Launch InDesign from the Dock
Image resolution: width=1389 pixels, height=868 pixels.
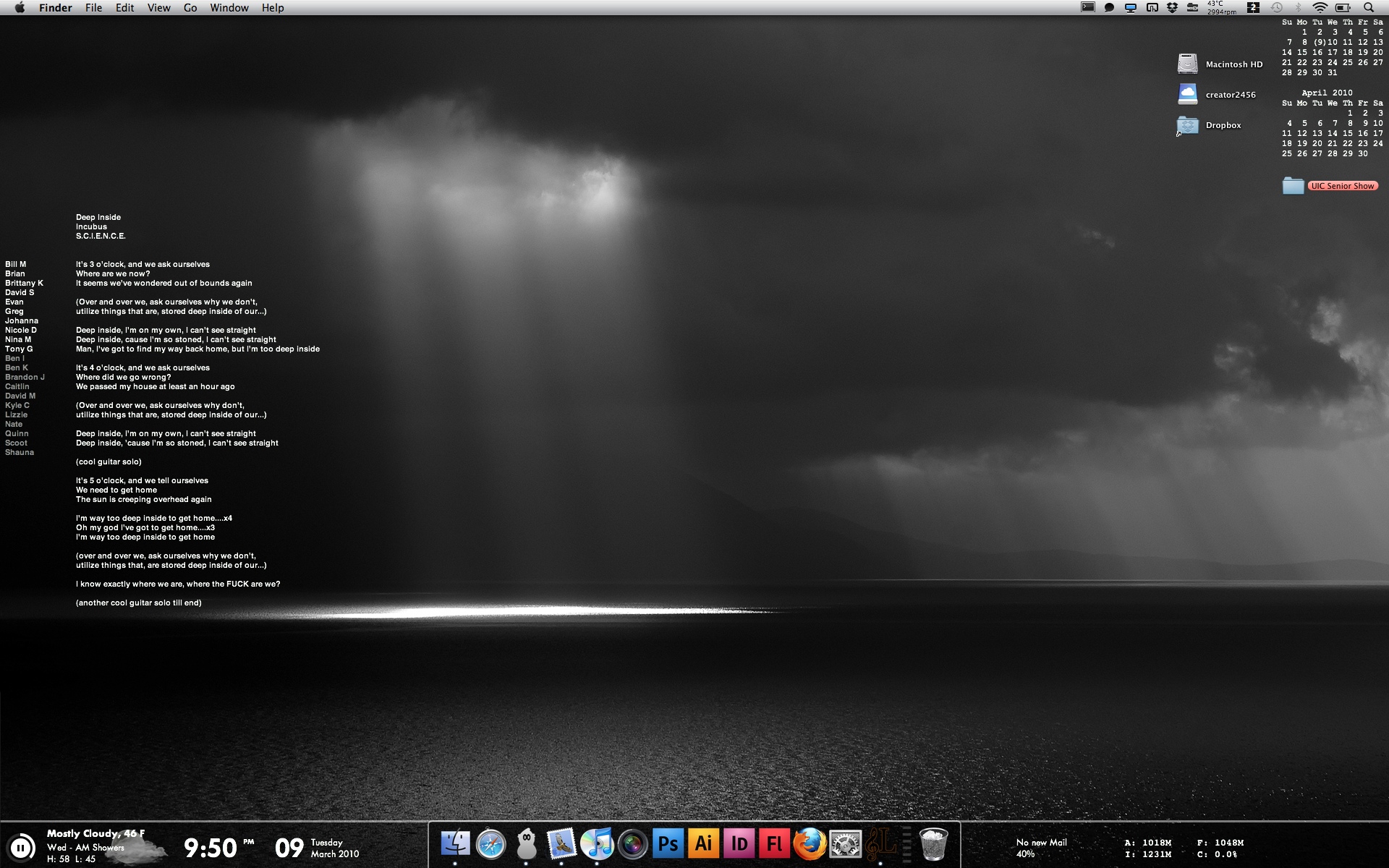coord(739,843)
